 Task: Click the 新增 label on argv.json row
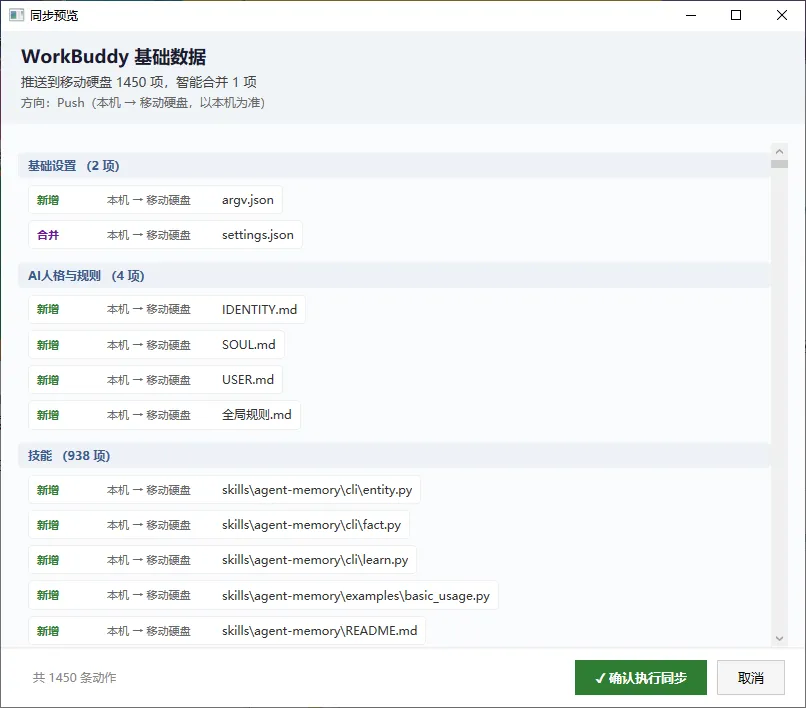coord(48,200)
